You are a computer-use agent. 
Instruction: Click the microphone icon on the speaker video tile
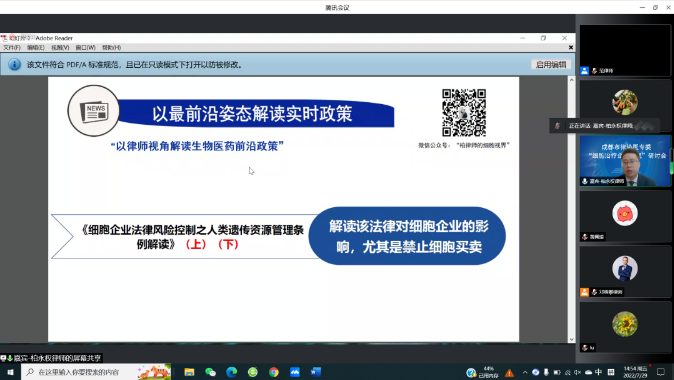(x=585, y=181)
